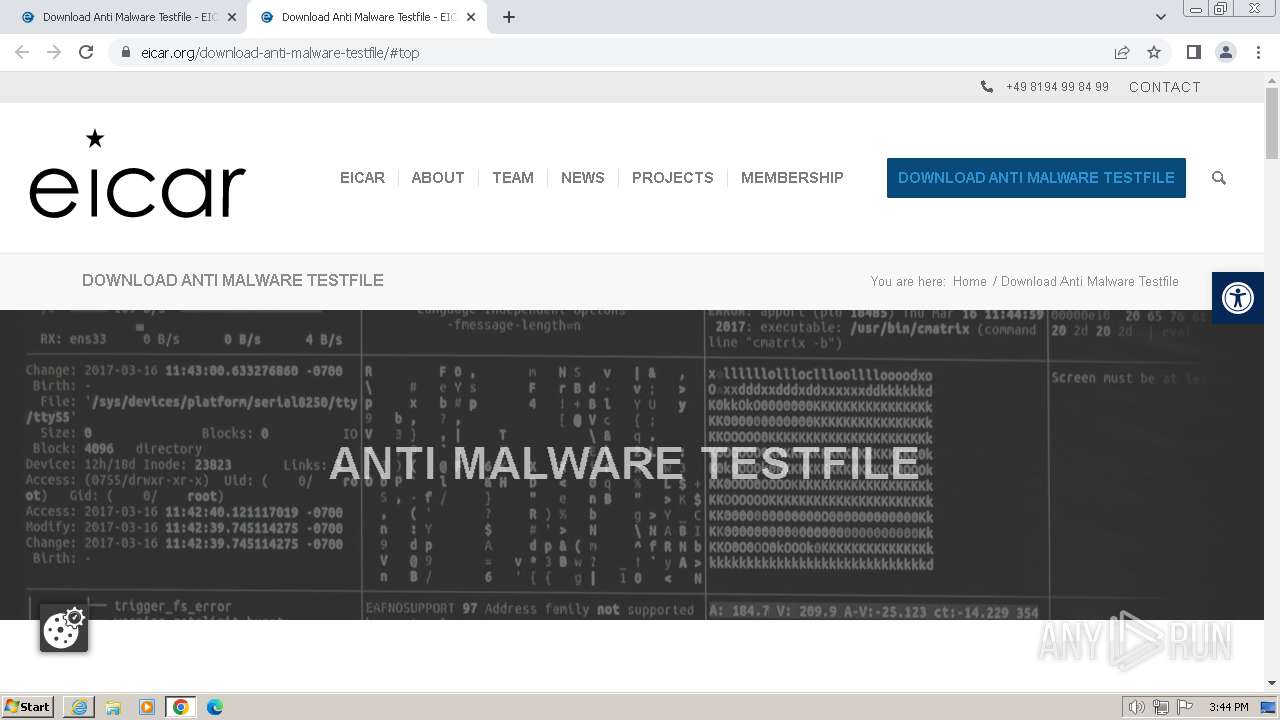Reload the page with refresh icon
This screenshot has width=1280, height=720.
tap(86, 52)
